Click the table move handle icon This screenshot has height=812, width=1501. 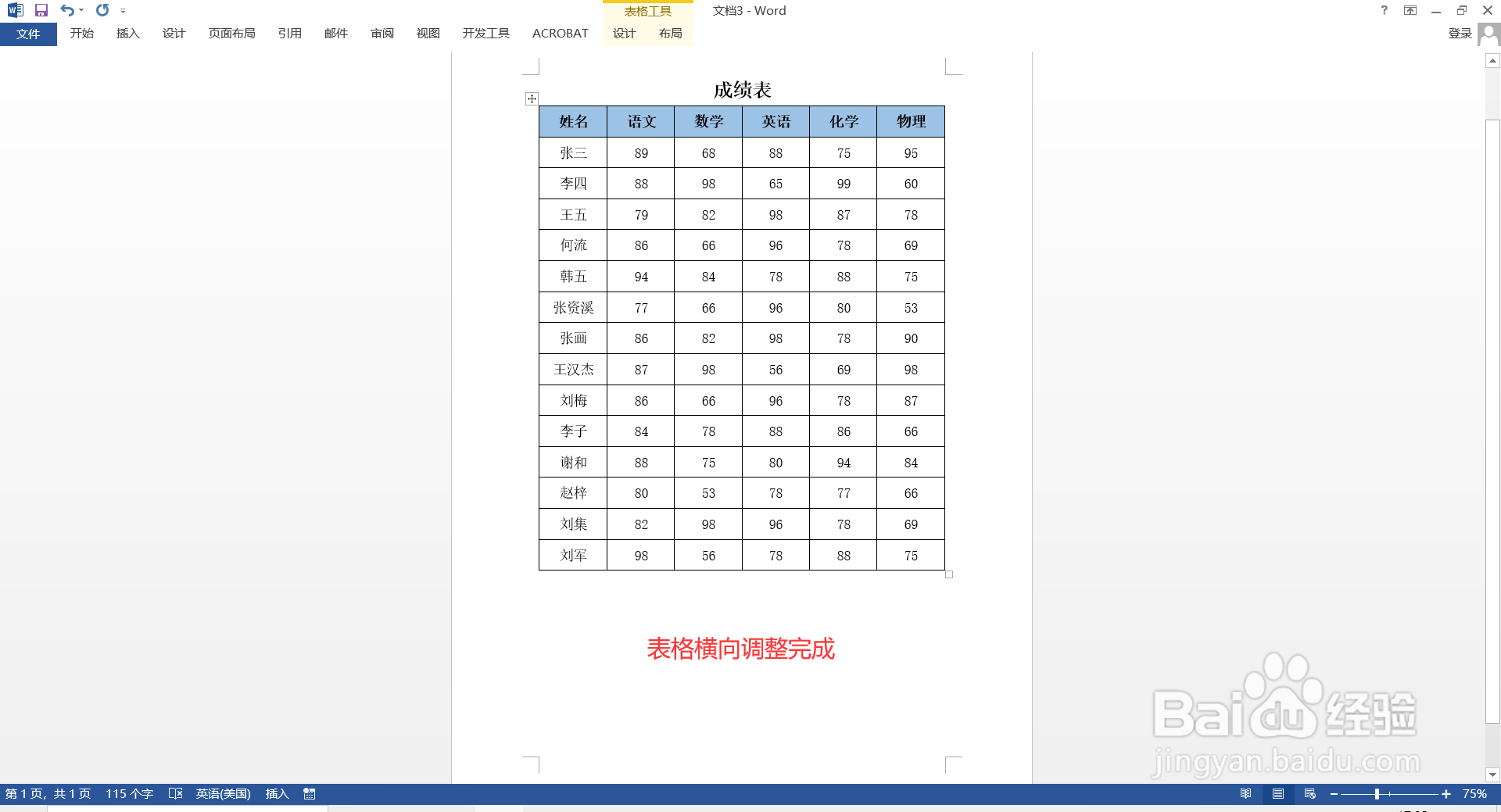click(532, 98)
